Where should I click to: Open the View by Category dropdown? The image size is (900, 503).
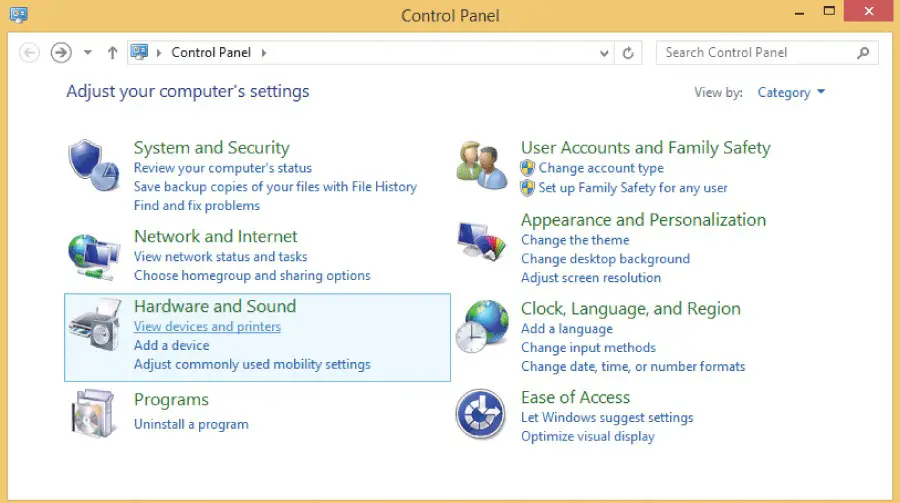tap(791, 93)
